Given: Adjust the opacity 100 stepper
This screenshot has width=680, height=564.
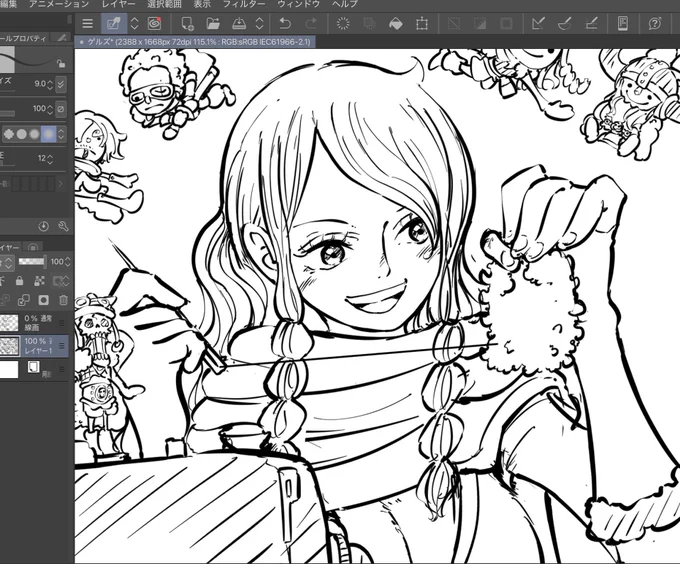Looking at the screenshot, I should click(x=50, y=108).
